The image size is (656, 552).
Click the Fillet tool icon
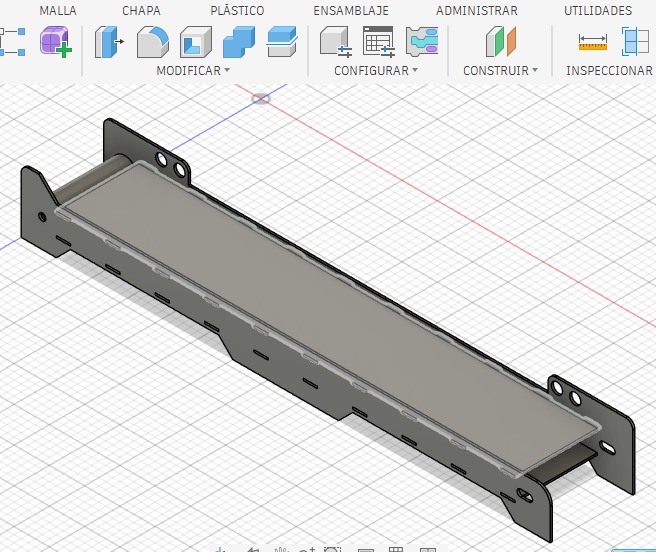tap(153, 41)
